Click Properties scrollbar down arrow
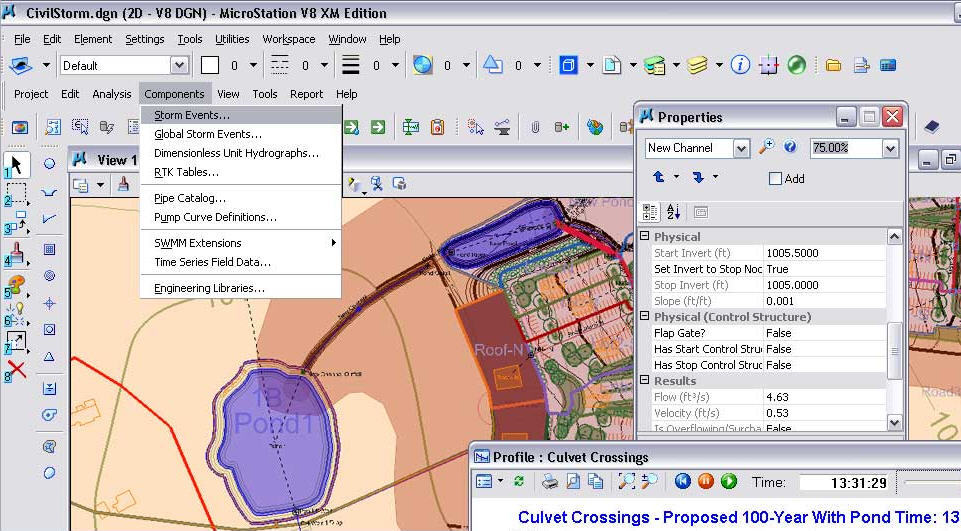The width and height of the screenshot is (961, 531). click(894, 422)
